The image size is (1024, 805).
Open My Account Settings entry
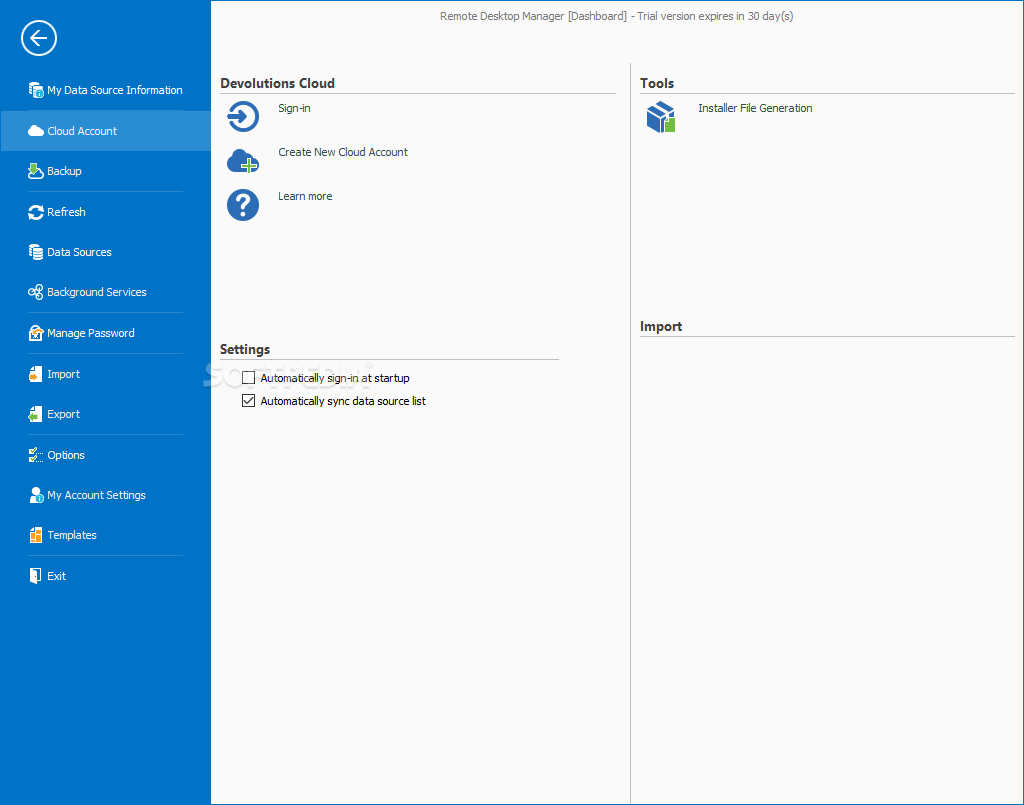click(106, 495)
